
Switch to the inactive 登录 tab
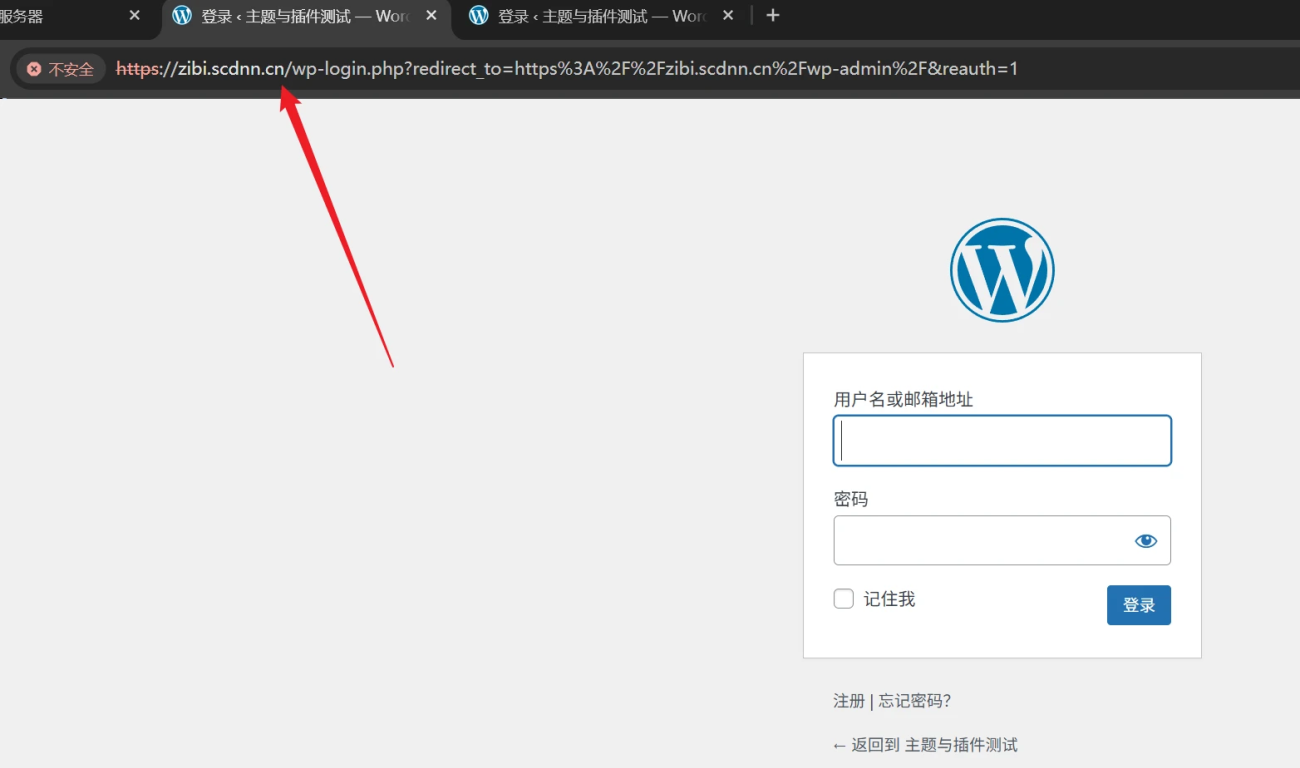point(602,16)
